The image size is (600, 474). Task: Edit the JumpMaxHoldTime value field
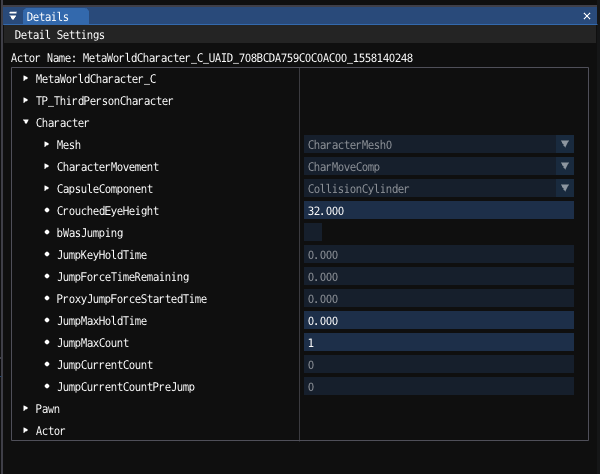(439, 321)
